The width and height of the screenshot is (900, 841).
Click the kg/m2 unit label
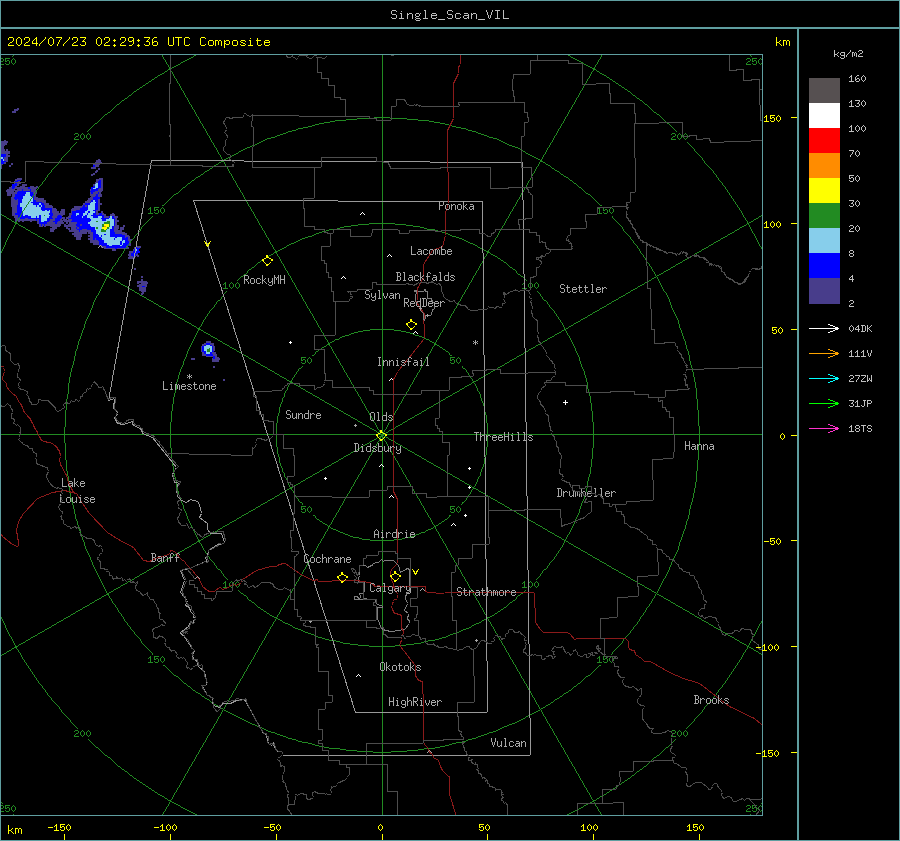[x=848, y=54]
